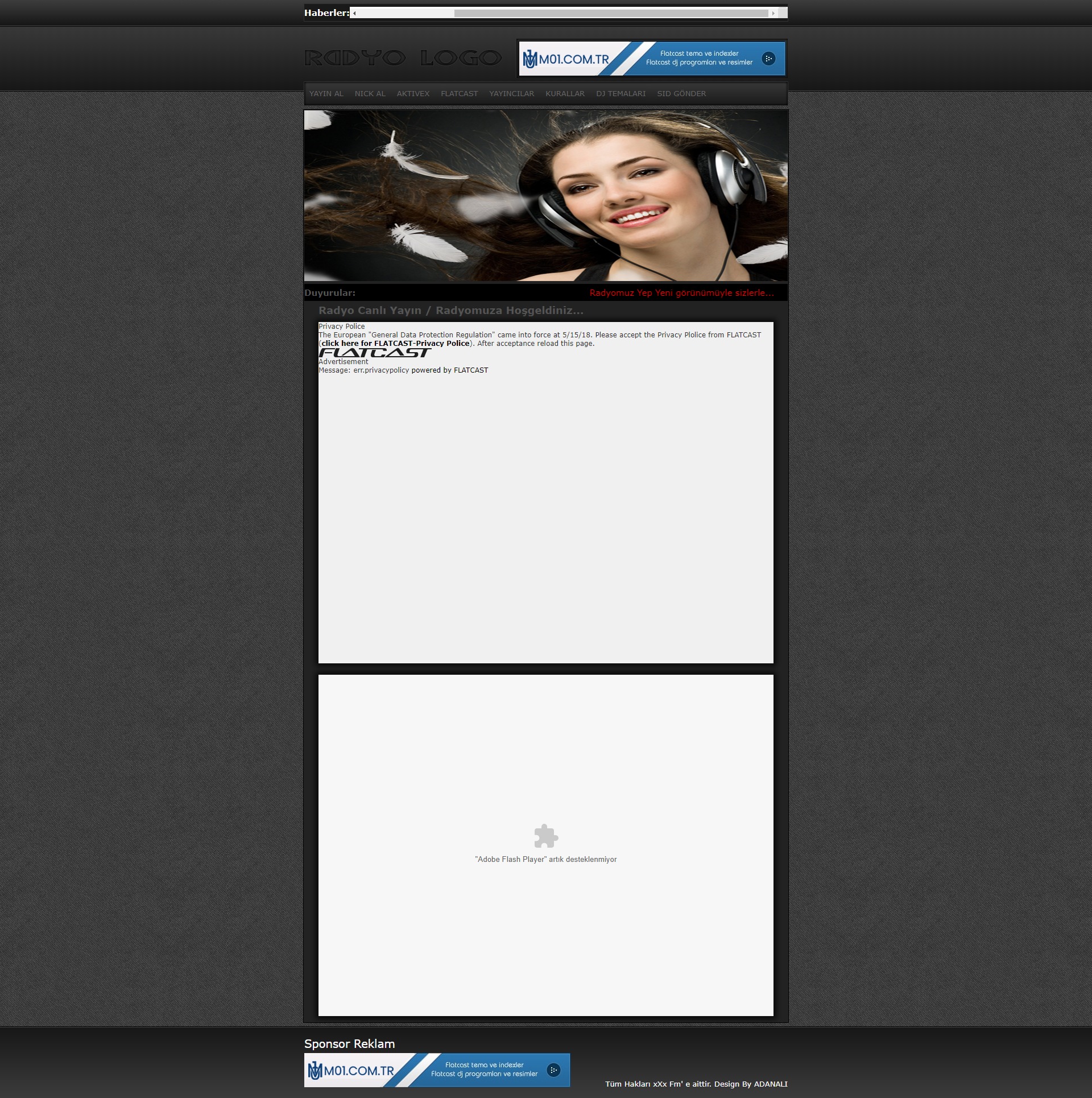
Task: Open the NICK AL menu item
Action: (370, 94)
